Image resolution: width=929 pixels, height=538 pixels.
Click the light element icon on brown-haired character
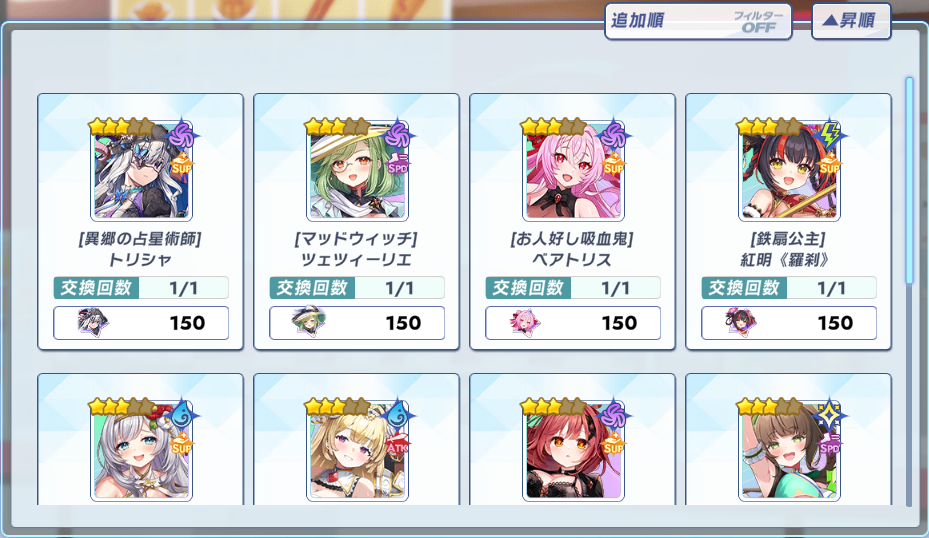click(x=829, y=415)
